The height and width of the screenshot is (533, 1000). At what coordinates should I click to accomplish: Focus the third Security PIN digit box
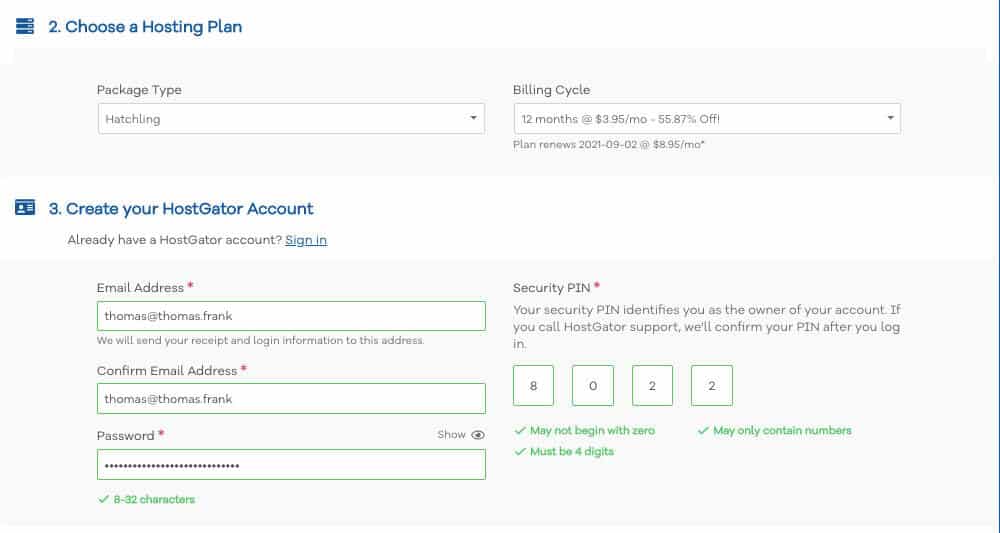(x=652, y=386)
